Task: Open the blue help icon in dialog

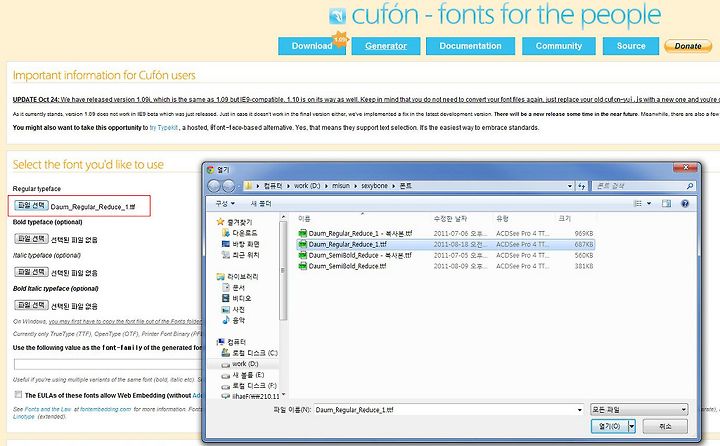Action: click(685, 203)
